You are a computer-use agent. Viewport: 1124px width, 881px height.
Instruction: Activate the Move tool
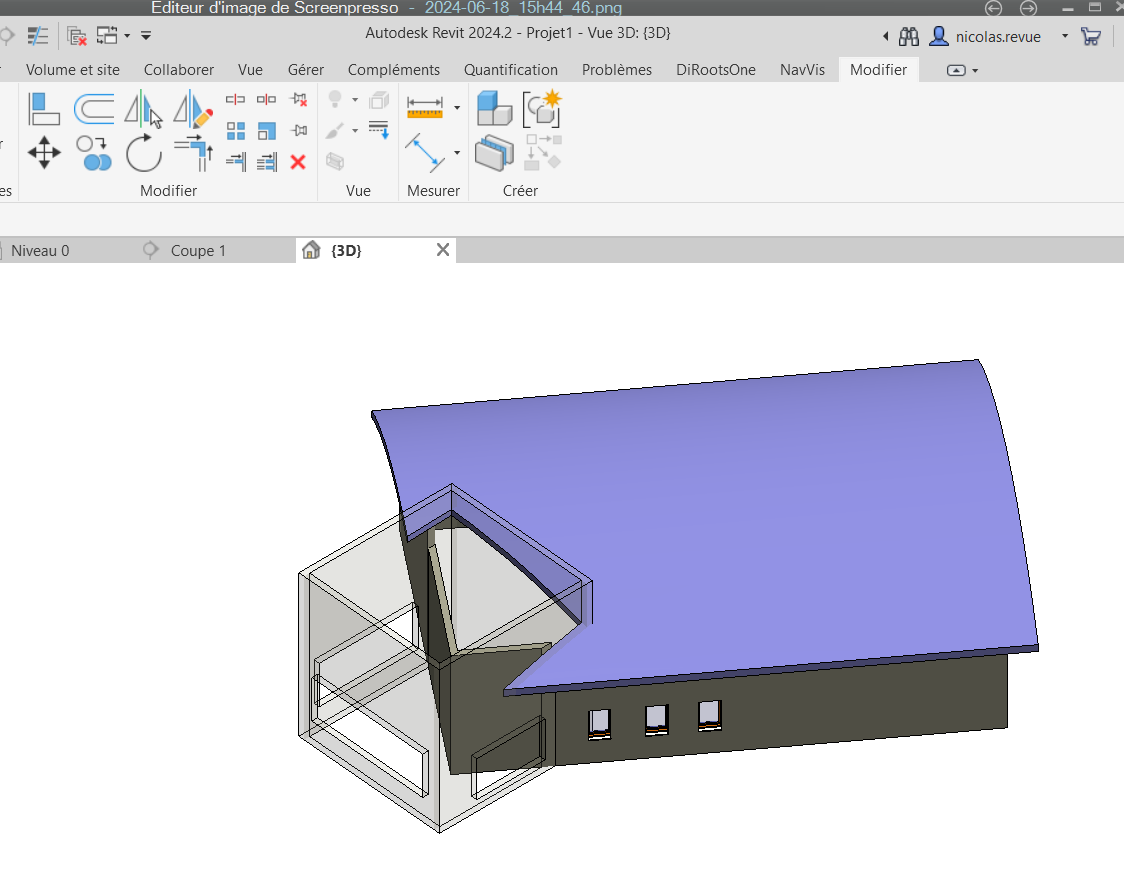pyautogui.click(x=44, y=154)
